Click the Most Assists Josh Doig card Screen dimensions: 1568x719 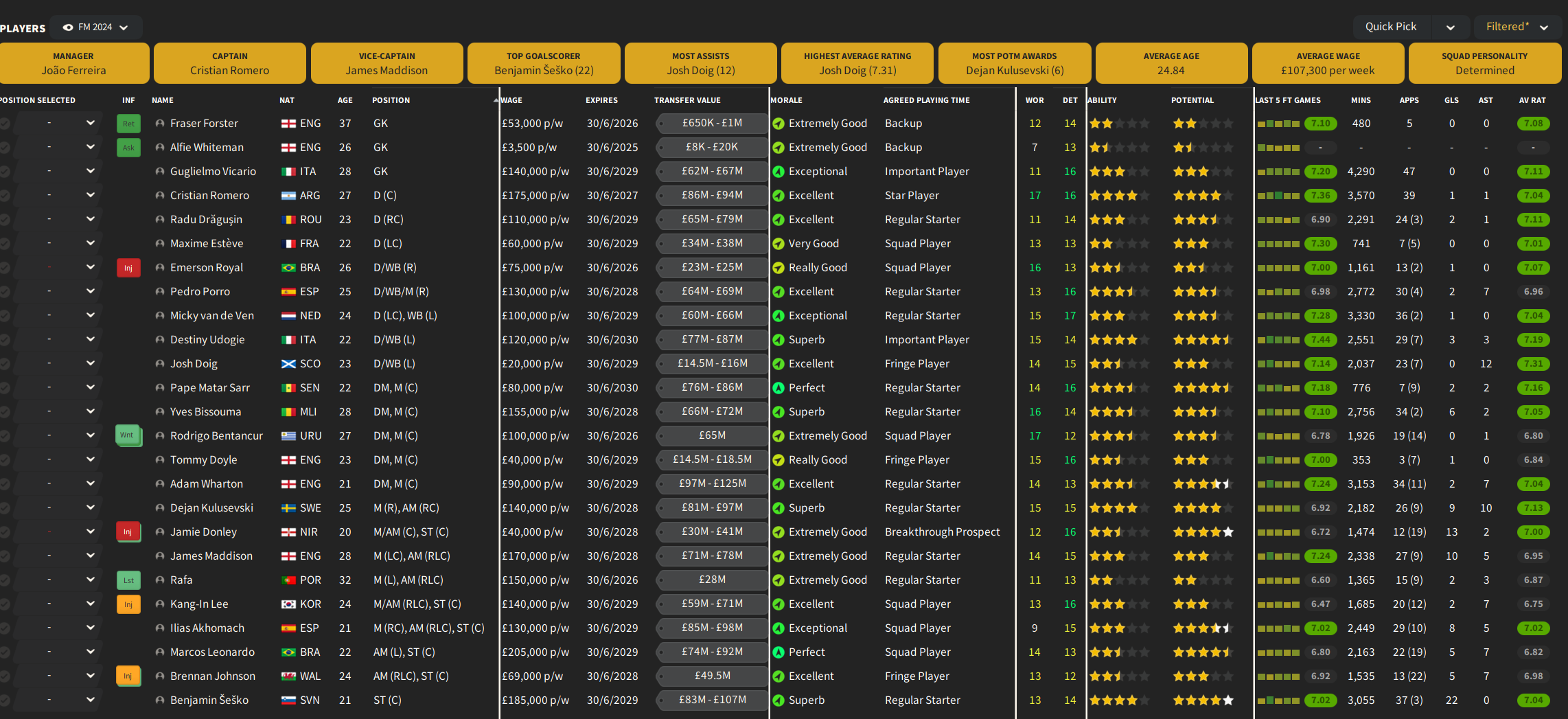701,63
